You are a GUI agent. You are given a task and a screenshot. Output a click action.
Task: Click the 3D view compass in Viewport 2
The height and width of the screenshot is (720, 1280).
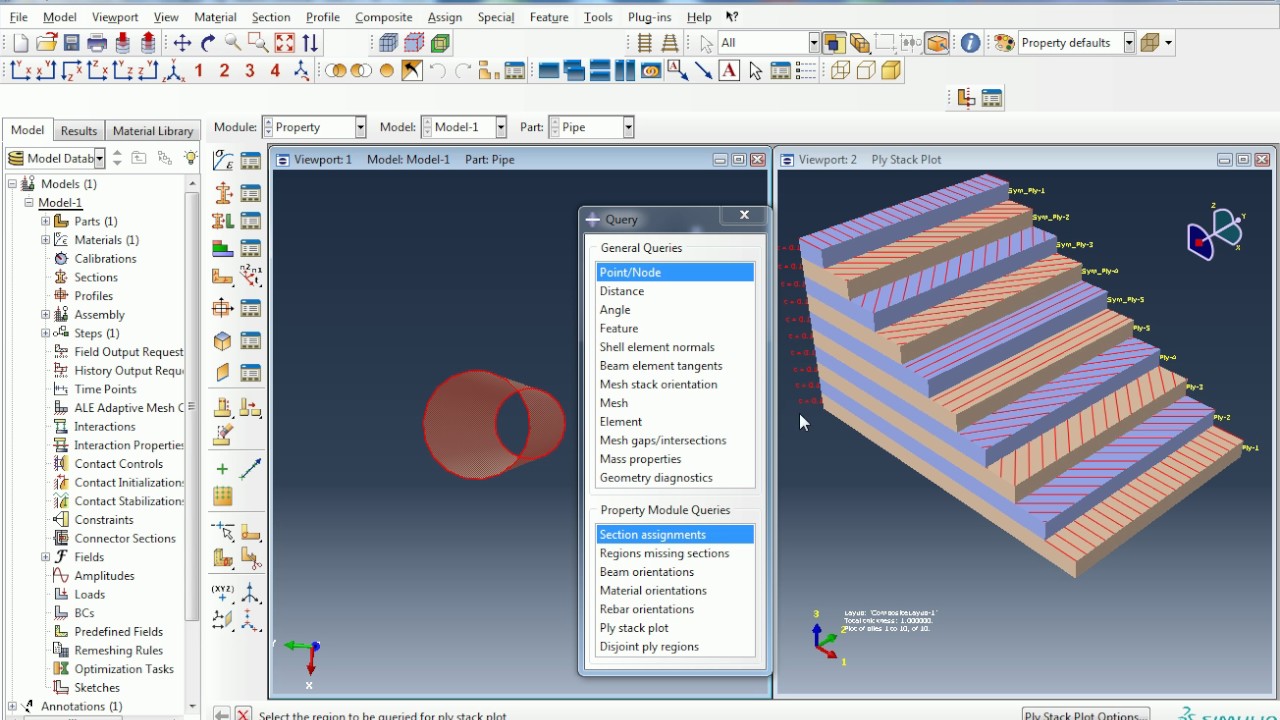(x=1214, y=234)
